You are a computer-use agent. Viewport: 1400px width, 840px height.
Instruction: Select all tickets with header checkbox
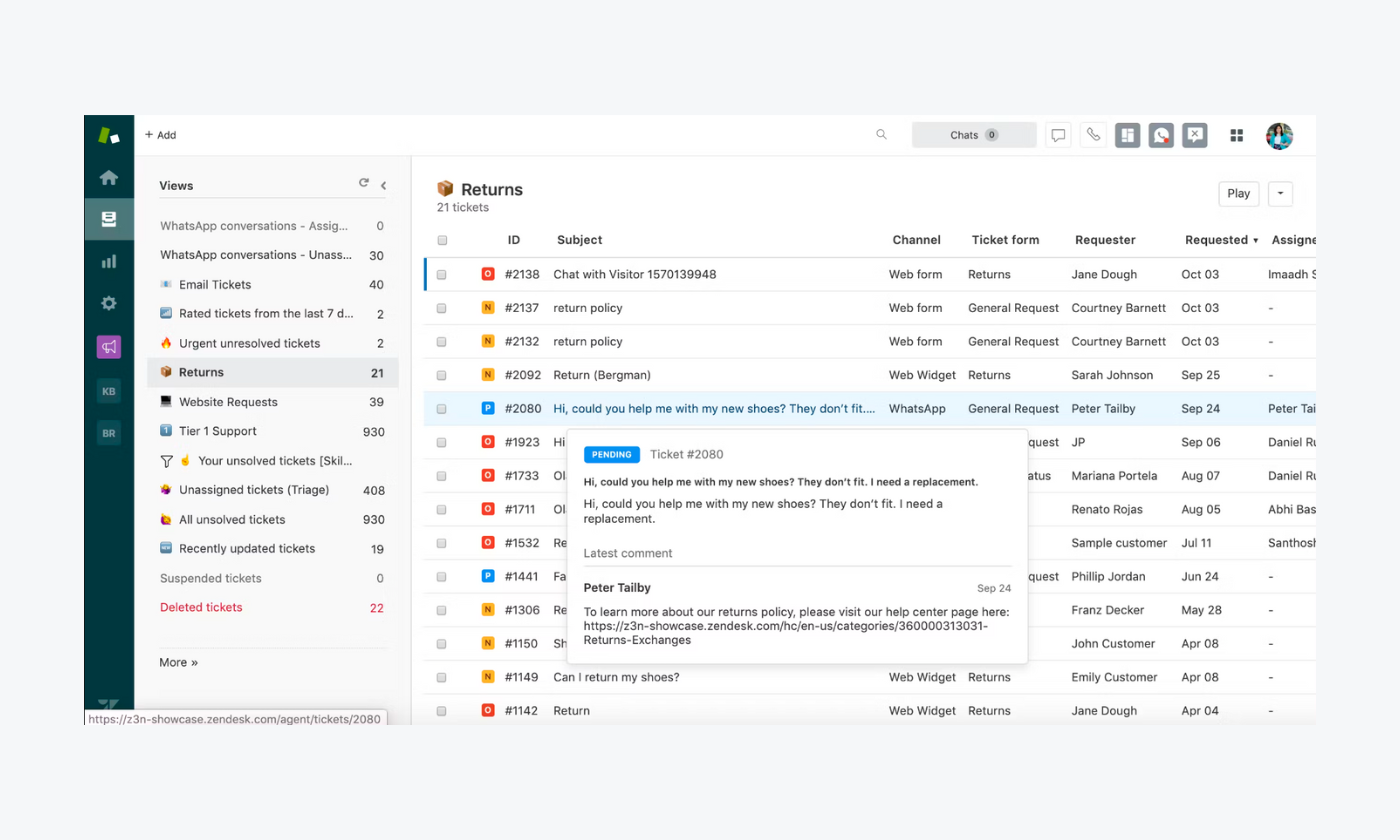click(x=442, y=240)
